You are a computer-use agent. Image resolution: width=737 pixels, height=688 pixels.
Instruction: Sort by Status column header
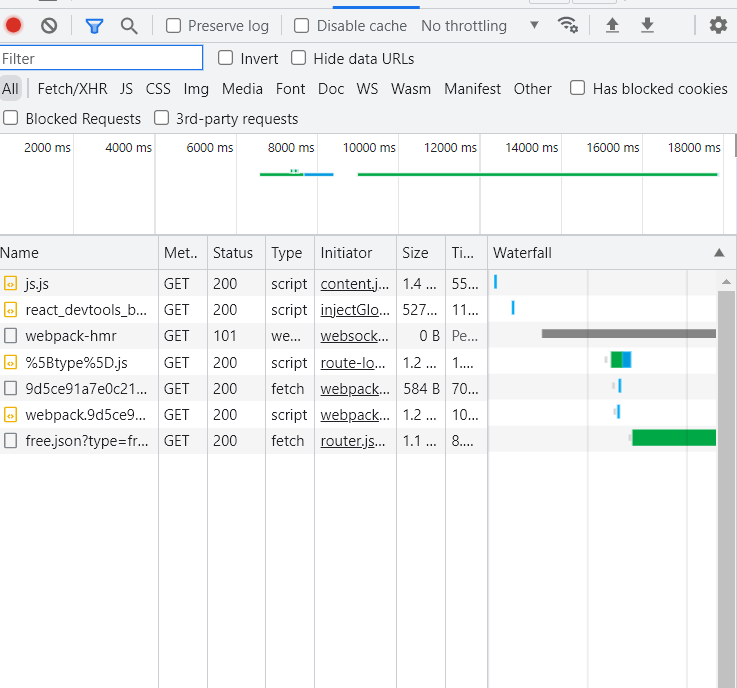click(236, 253)
